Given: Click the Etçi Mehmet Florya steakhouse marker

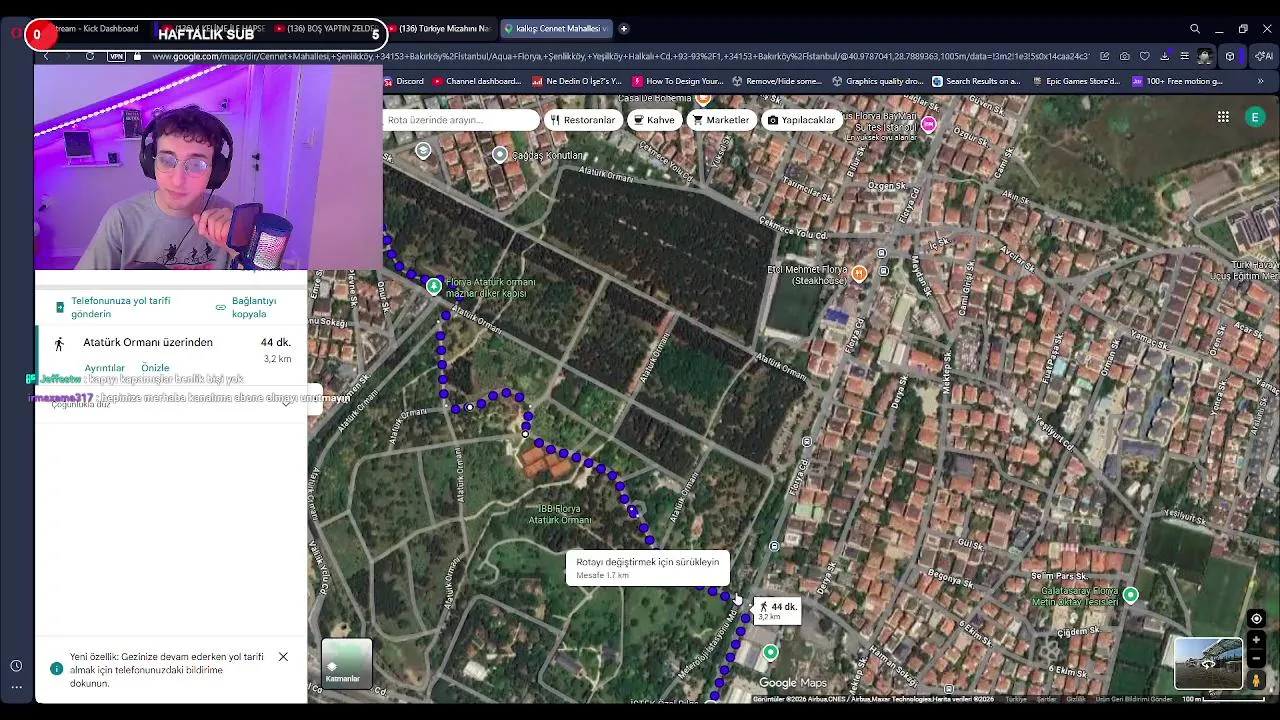Looking at the screenshot, I should pos(858,275).
